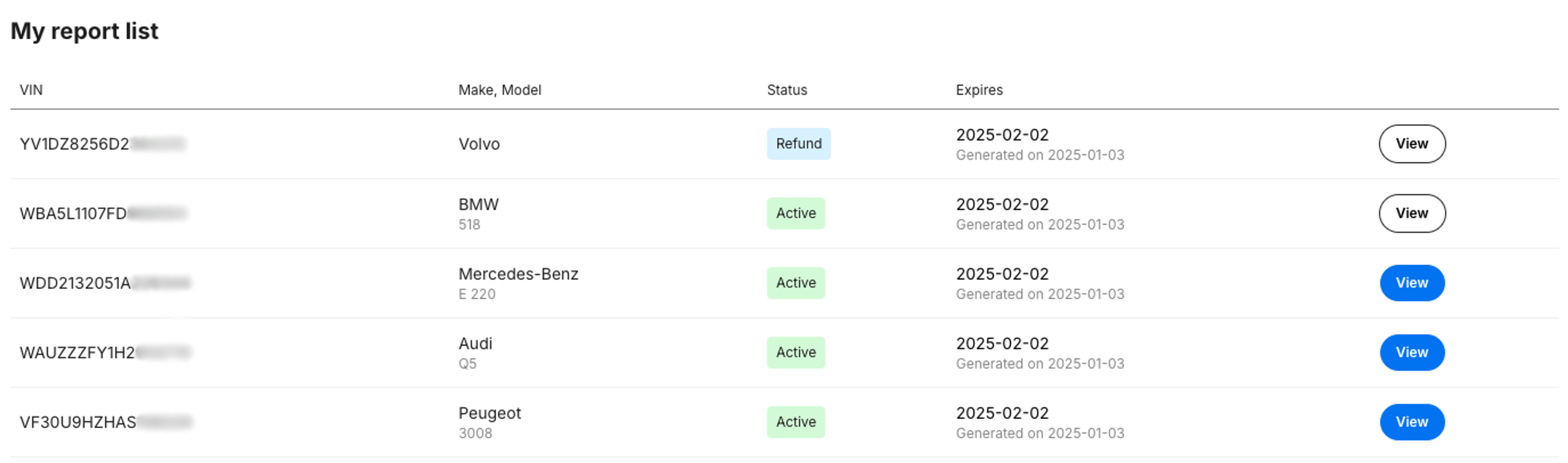Click the BMW row Active badge
The image size is (1568, 463).
click(795, 213)
